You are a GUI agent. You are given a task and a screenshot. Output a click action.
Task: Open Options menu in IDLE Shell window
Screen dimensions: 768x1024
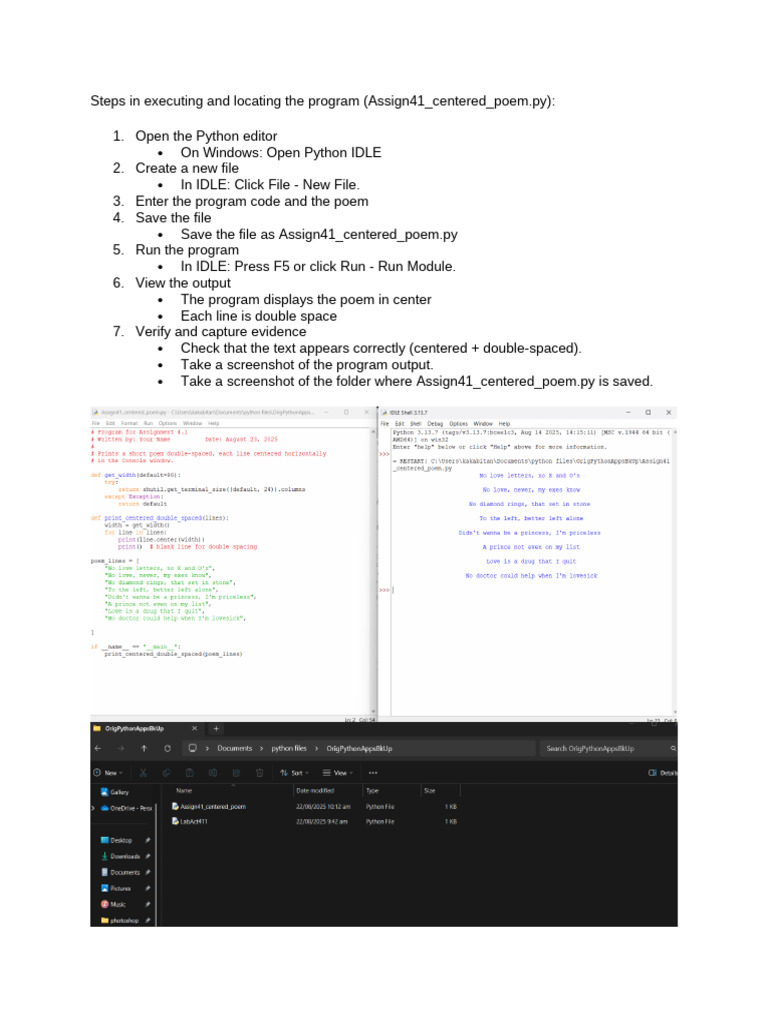[x=458, y=423]
